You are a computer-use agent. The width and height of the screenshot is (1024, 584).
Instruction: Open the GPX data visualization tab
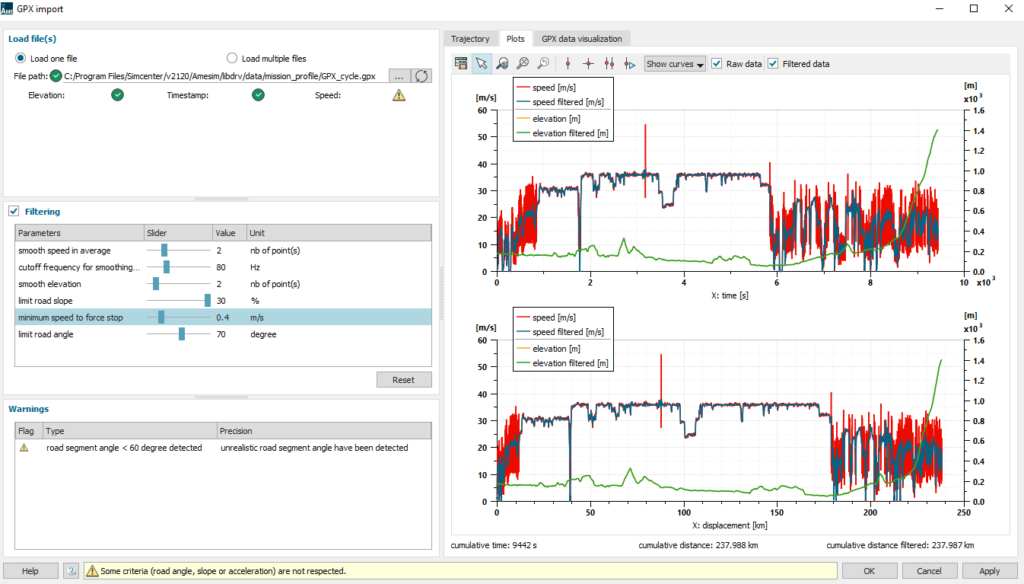(x=581, y=38)
